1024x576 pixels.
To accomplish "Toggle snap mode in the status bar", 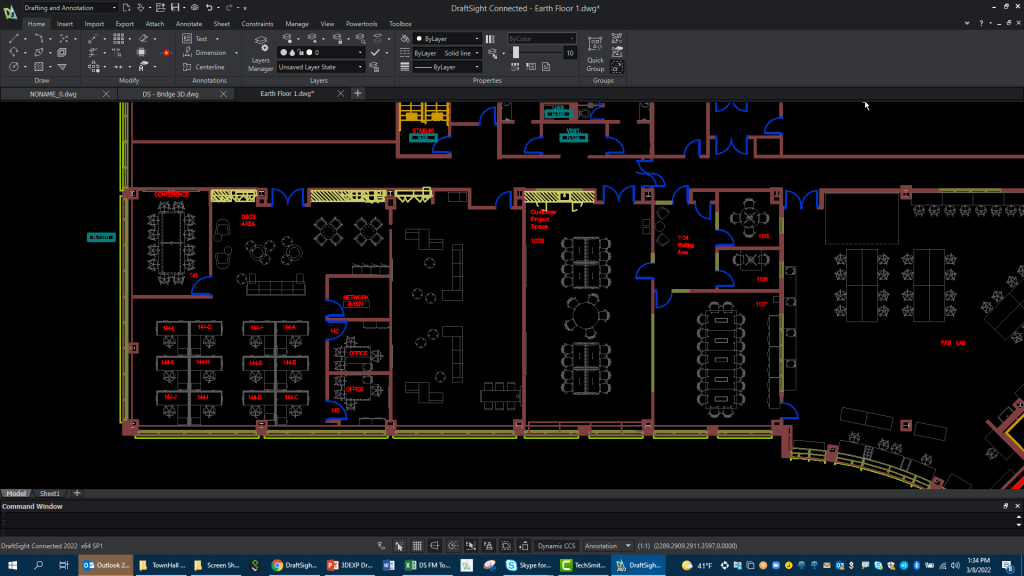I will pos(397,545).
